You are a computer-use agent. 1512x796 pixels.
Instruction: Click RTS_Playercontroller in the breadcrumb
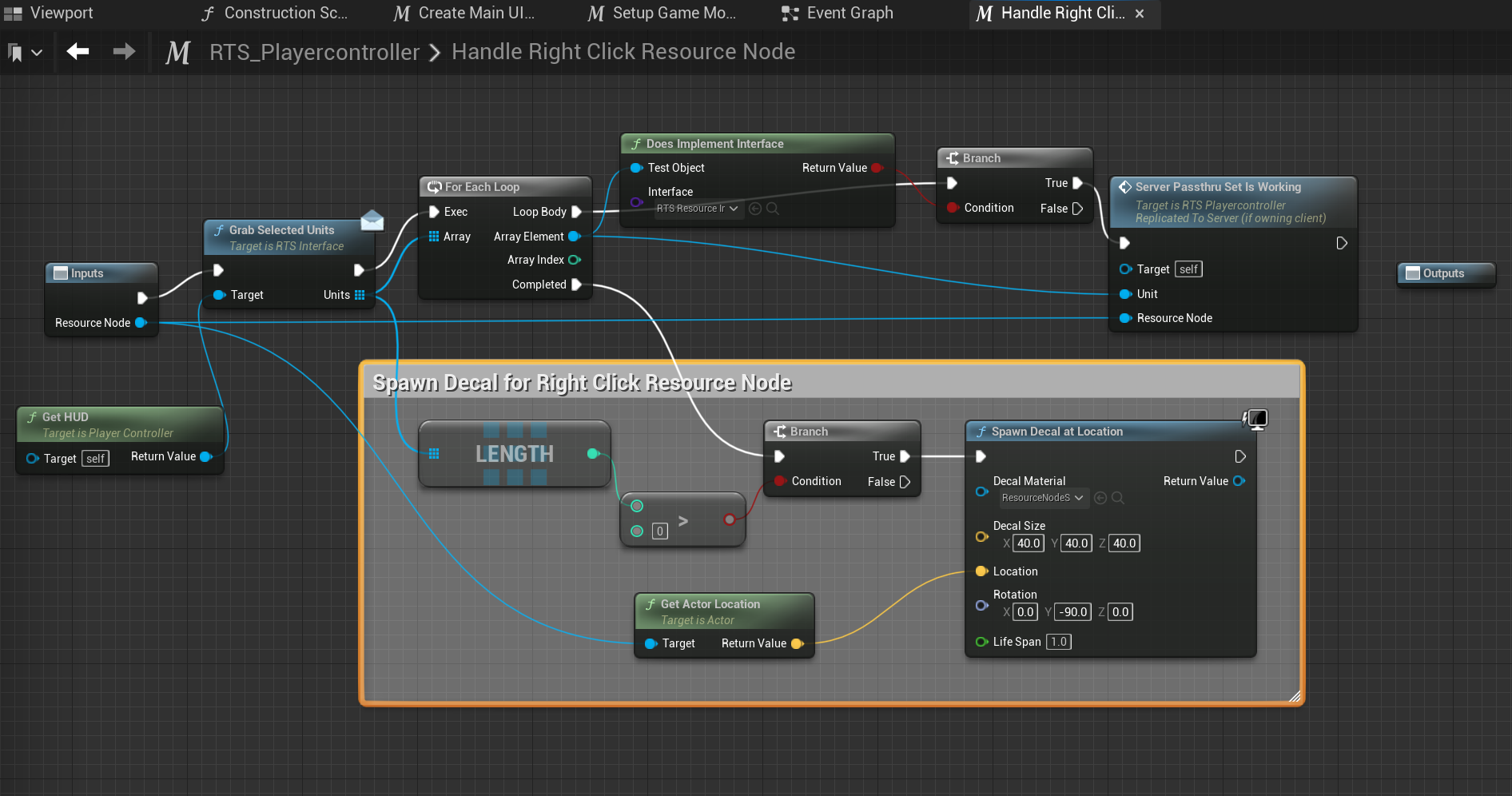click(x=314, y=52)
